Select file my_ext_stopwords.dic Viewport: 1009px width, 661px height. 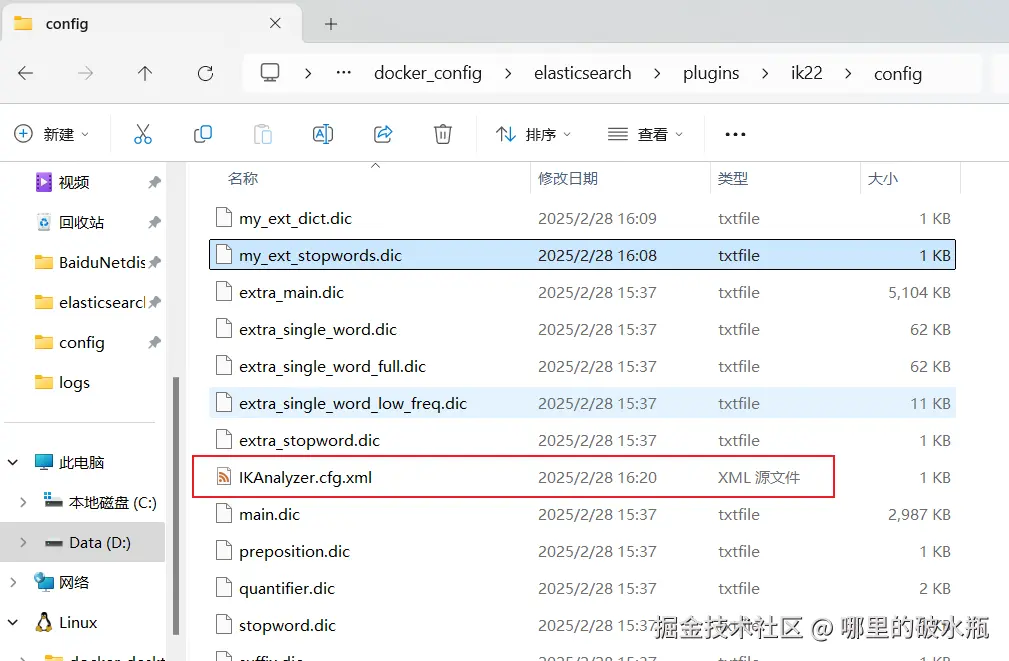(x=582, y=255)
